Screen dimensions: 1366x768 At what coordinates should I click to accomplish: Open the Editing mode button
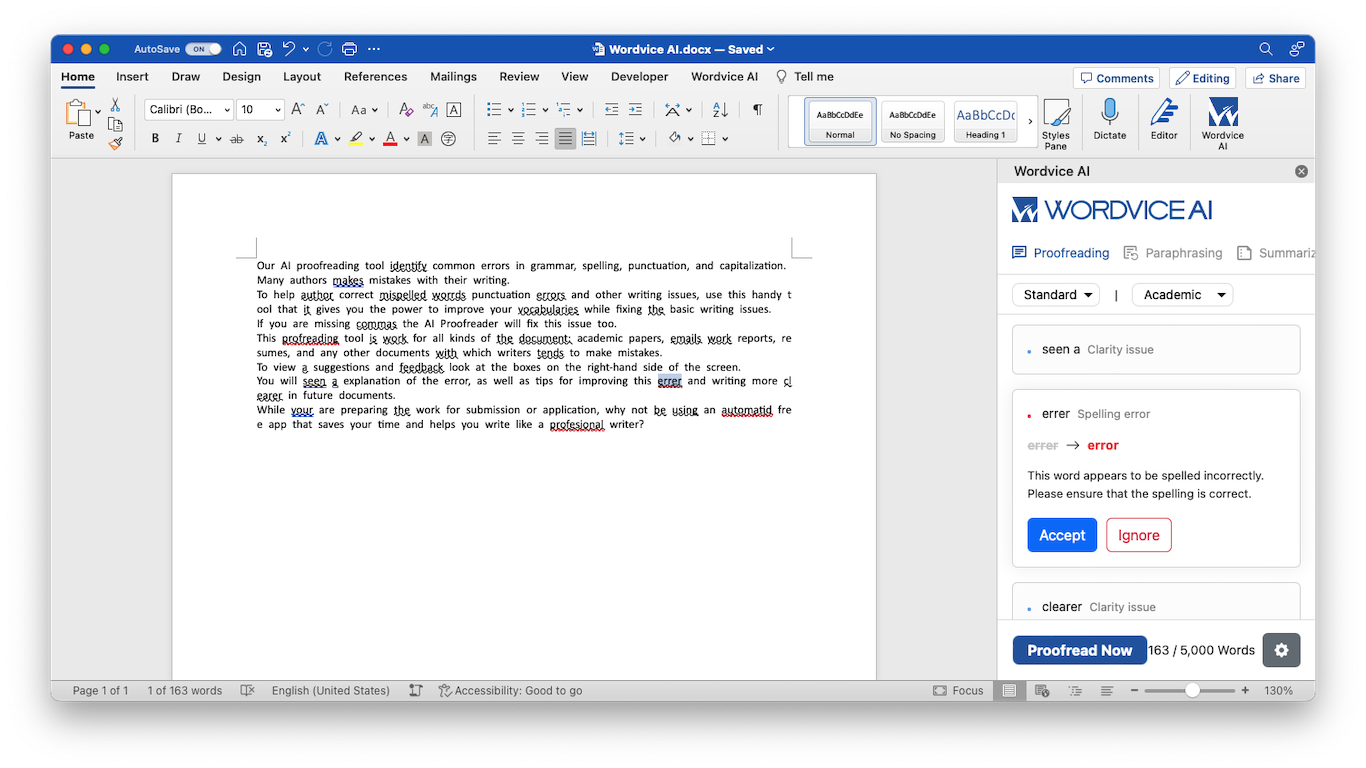pos(1202,78)
